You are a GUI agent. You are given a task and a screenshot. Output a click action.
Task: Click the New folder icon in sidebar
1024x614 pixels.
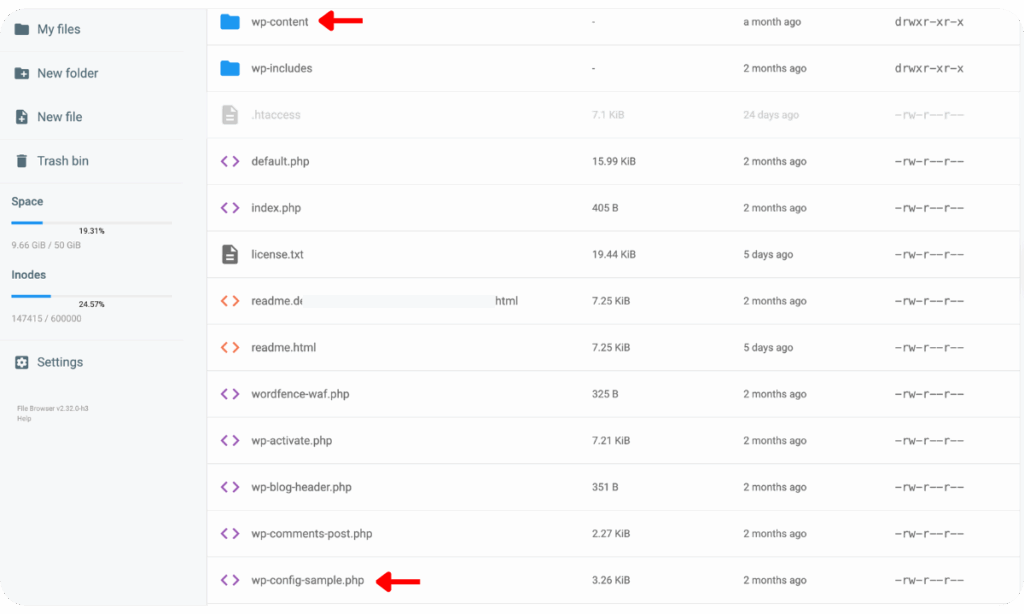[23, 73]
